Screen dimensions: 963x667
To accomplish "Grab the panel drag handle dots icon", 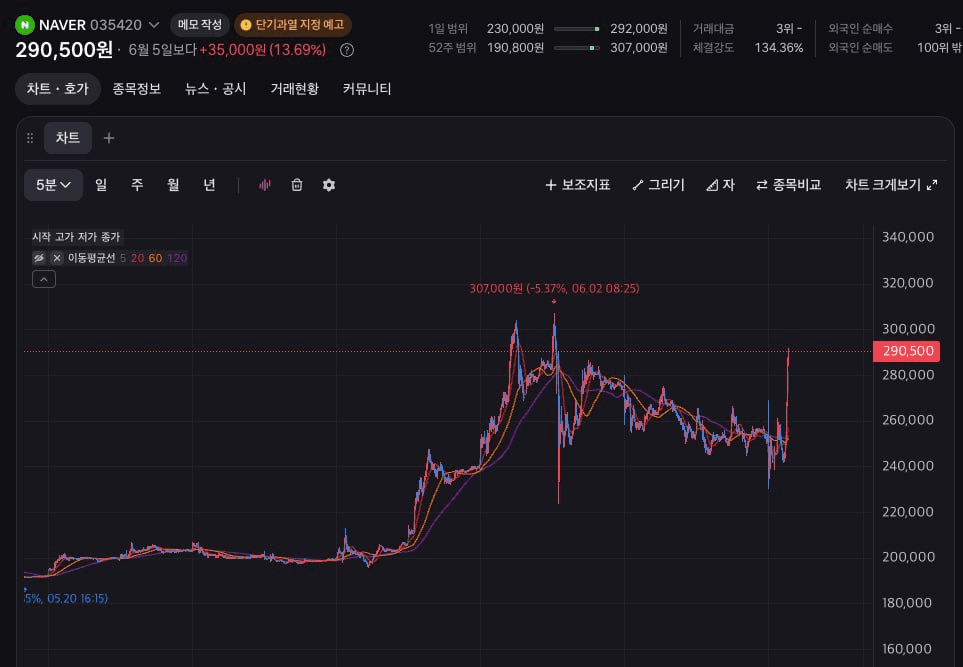I will 30,138.
